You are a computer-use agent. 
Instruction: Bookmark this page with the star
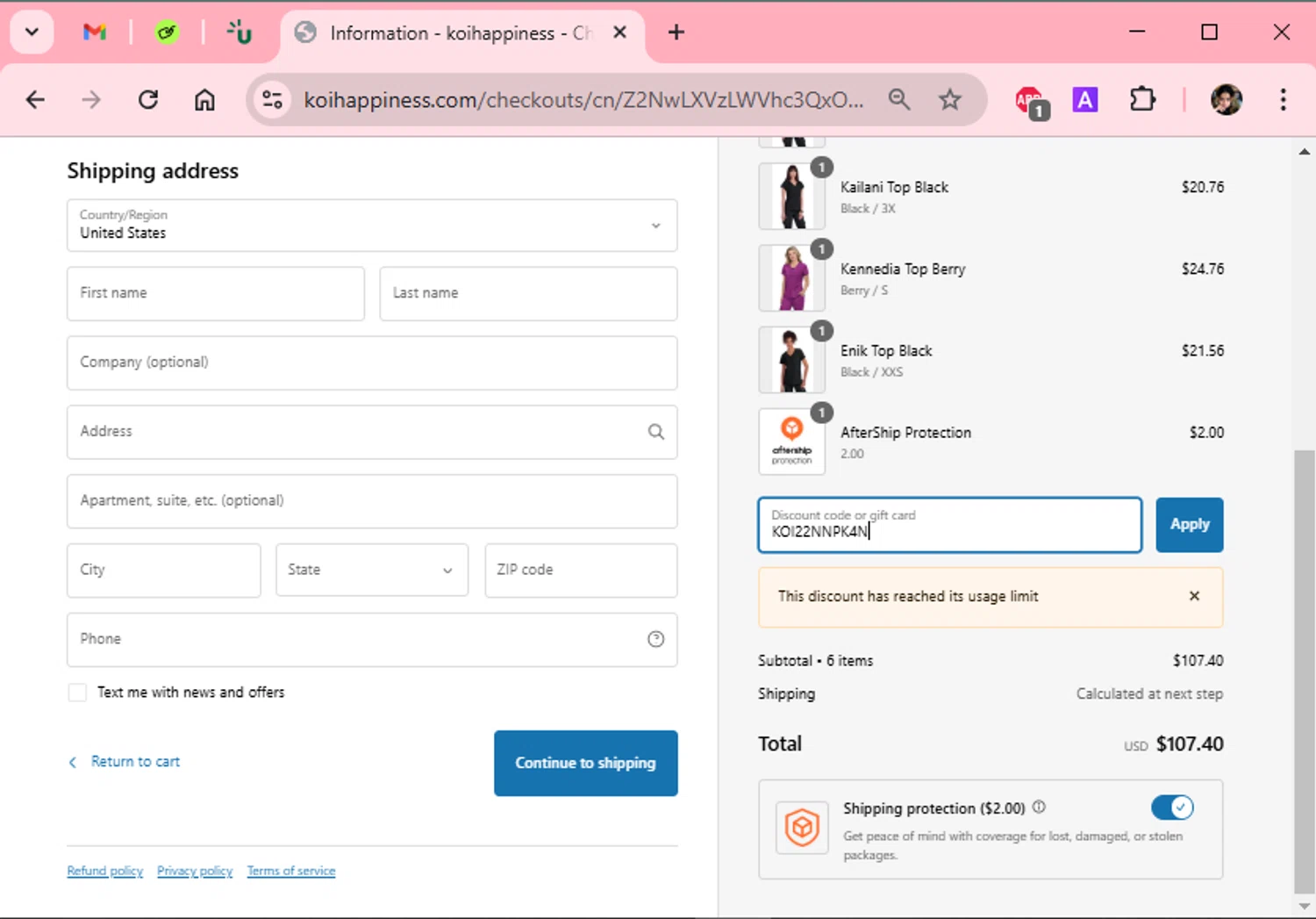(x=949, y=99)
